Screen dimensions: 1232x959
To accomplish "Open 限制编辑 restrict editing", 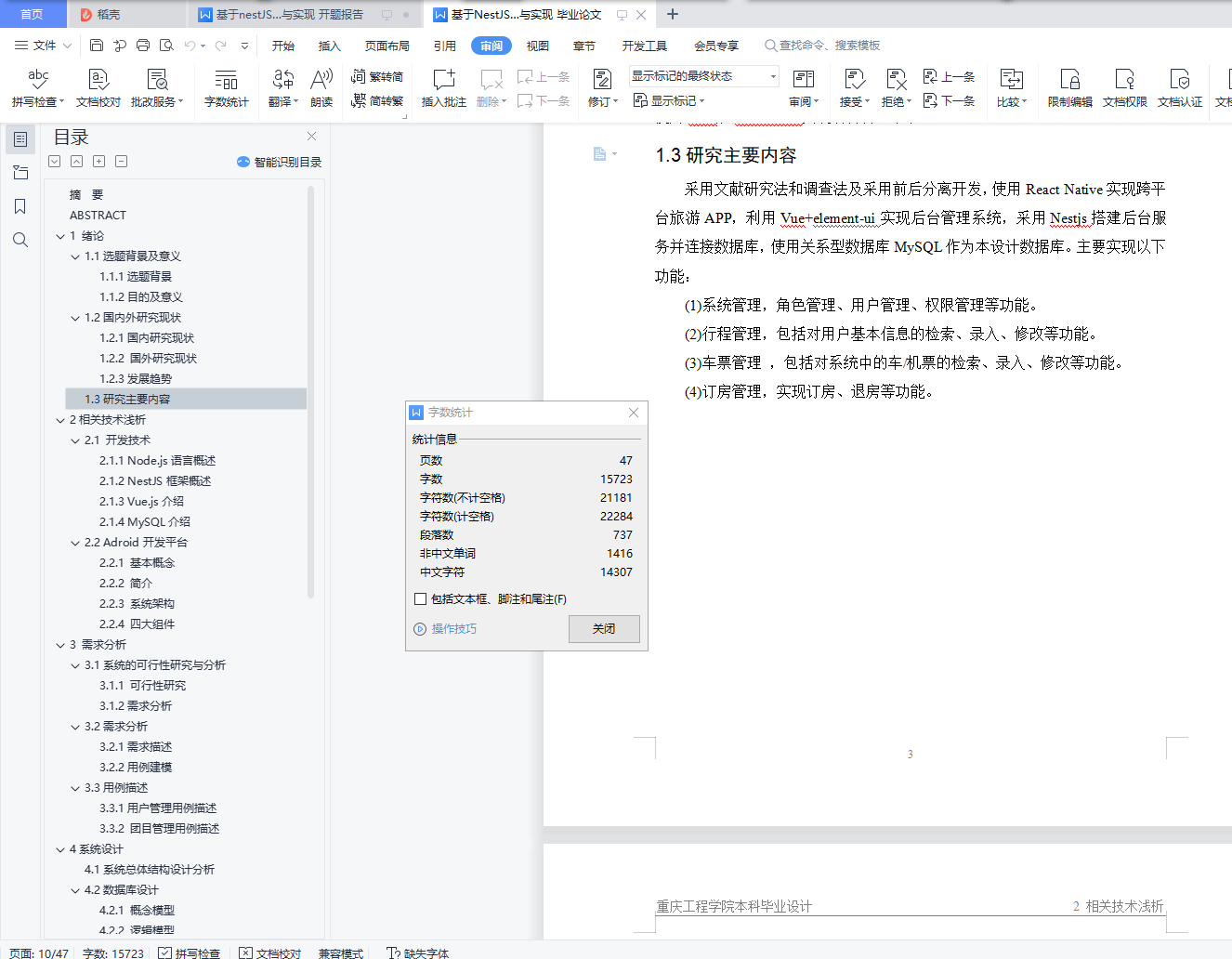I will point(1069,88).
